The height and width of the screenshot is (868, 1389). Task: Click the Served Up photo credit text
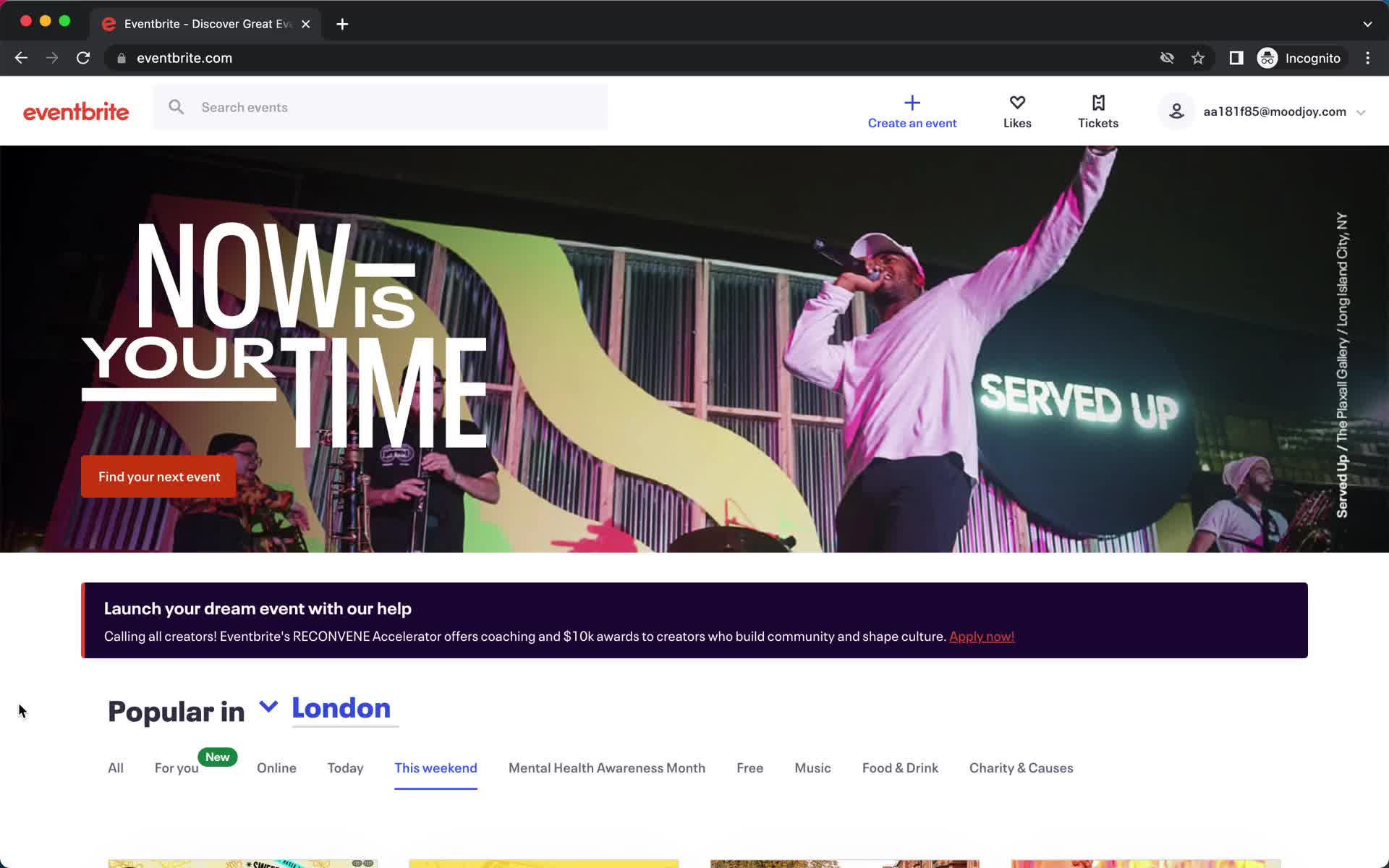pos(1342,365)
